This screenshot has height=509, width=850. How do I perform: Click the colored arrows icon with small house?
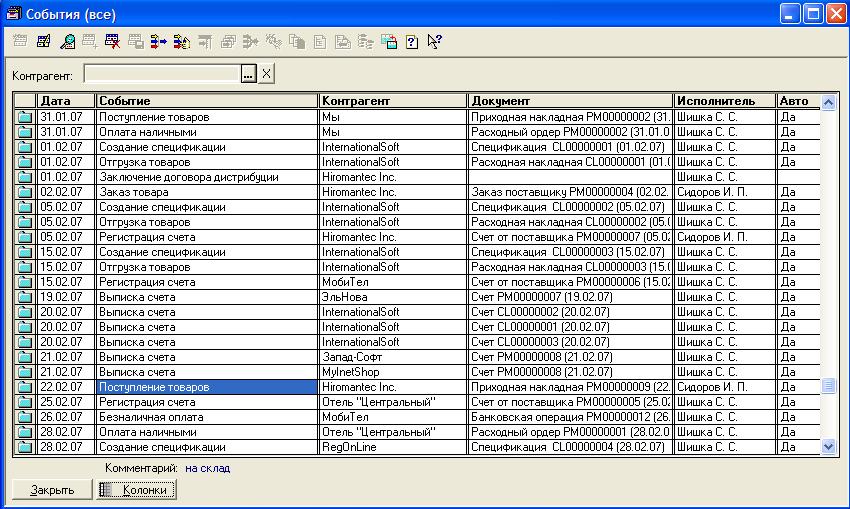pos(182,41)
